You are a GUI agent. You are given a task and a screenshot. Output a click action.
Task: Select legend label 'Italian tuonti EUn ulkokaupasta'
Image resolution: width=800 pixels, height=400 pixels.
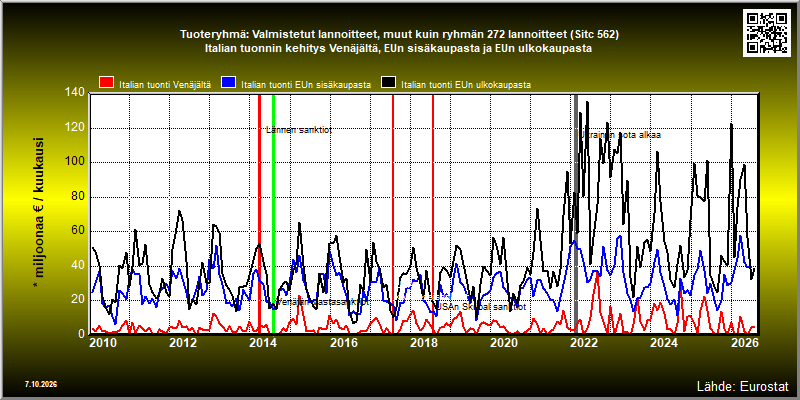[x=466, y=85]
